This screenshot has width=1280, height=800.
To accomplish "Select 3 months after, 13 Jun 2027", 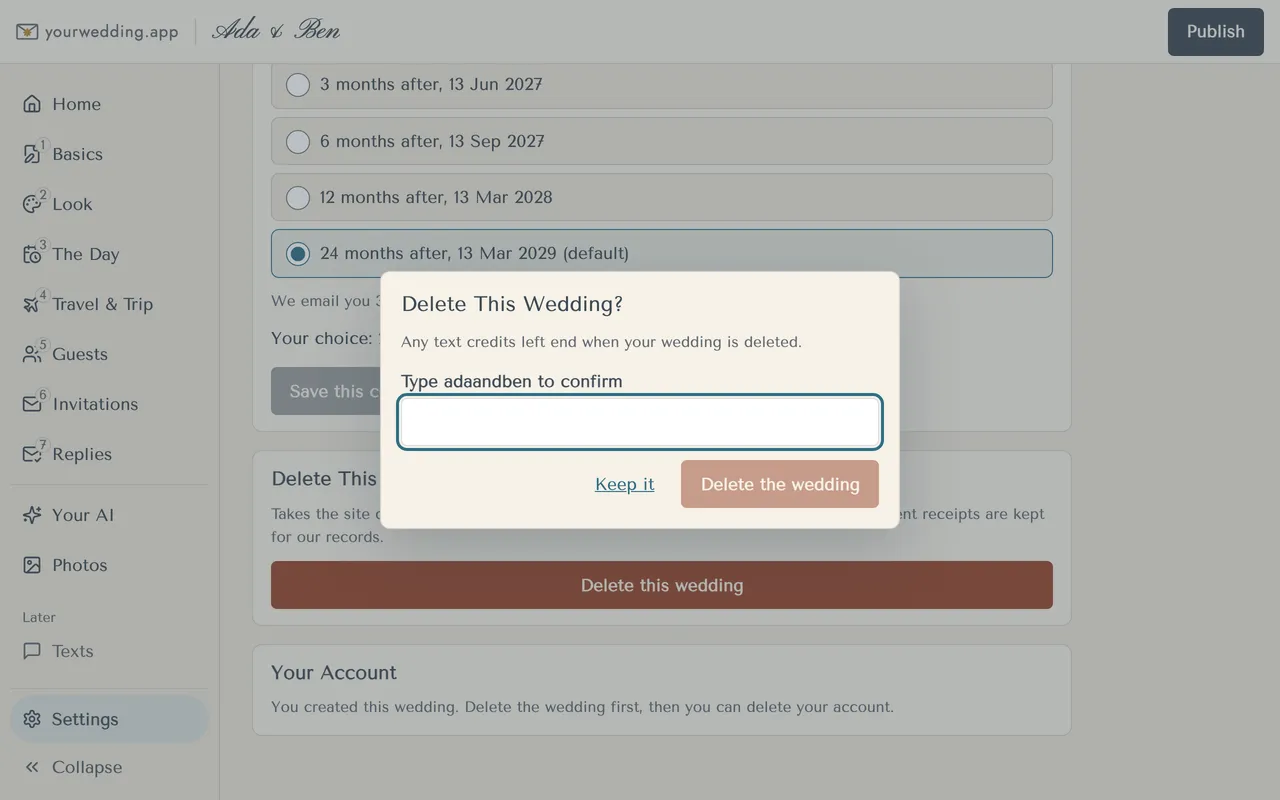I will tap(661, 85).
